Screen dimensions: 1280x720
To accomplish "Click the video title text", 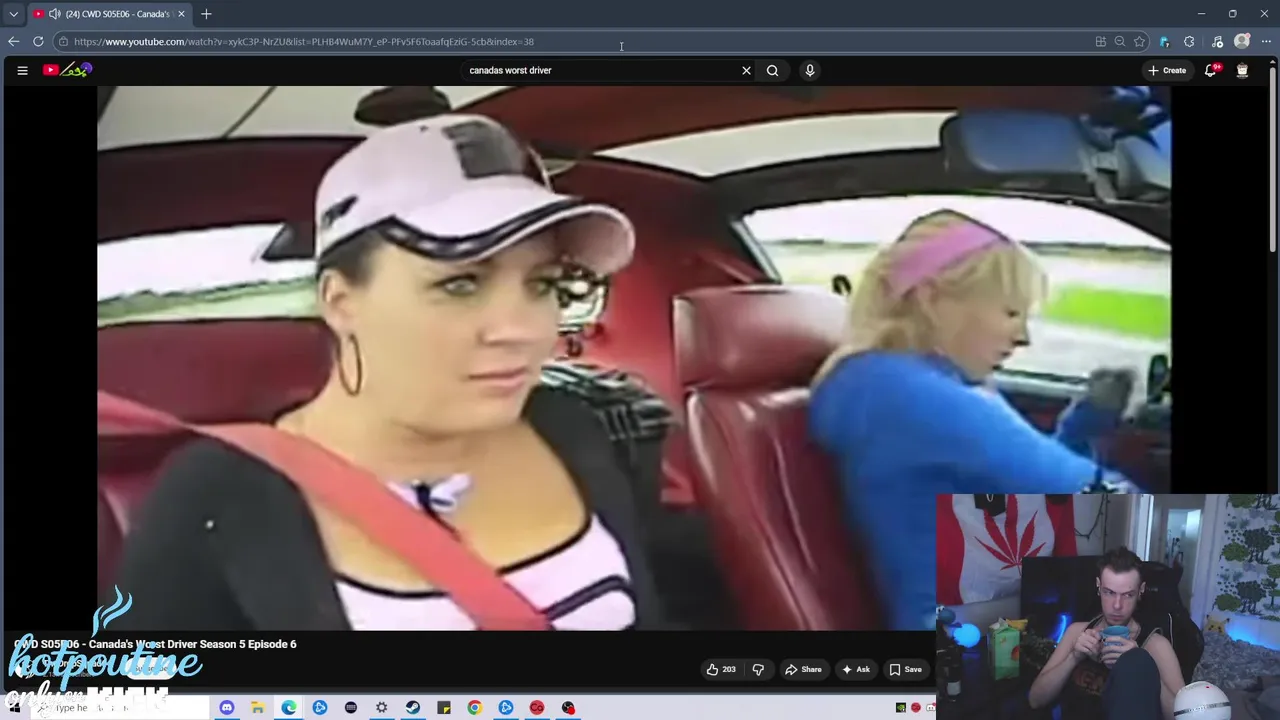I will click(x=155, y=644).
